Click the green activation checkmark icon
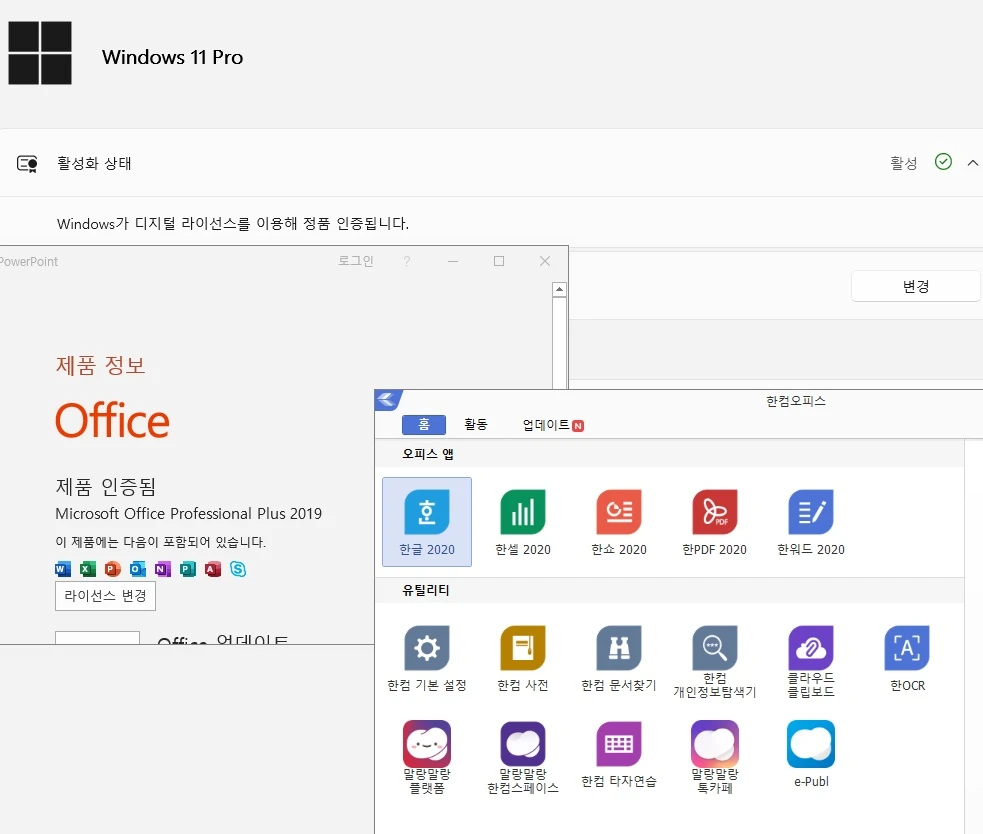The height and width of the screenshot is (834, 983). click(943, 162)
